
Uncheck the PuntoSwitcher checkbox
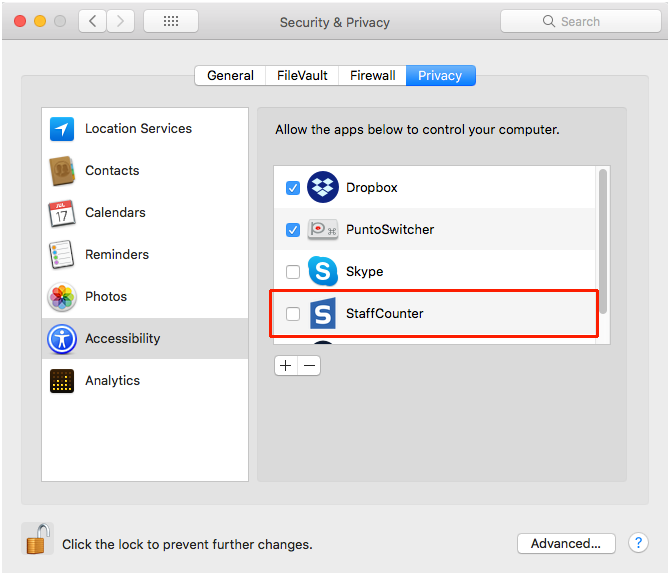pos(293,230)
